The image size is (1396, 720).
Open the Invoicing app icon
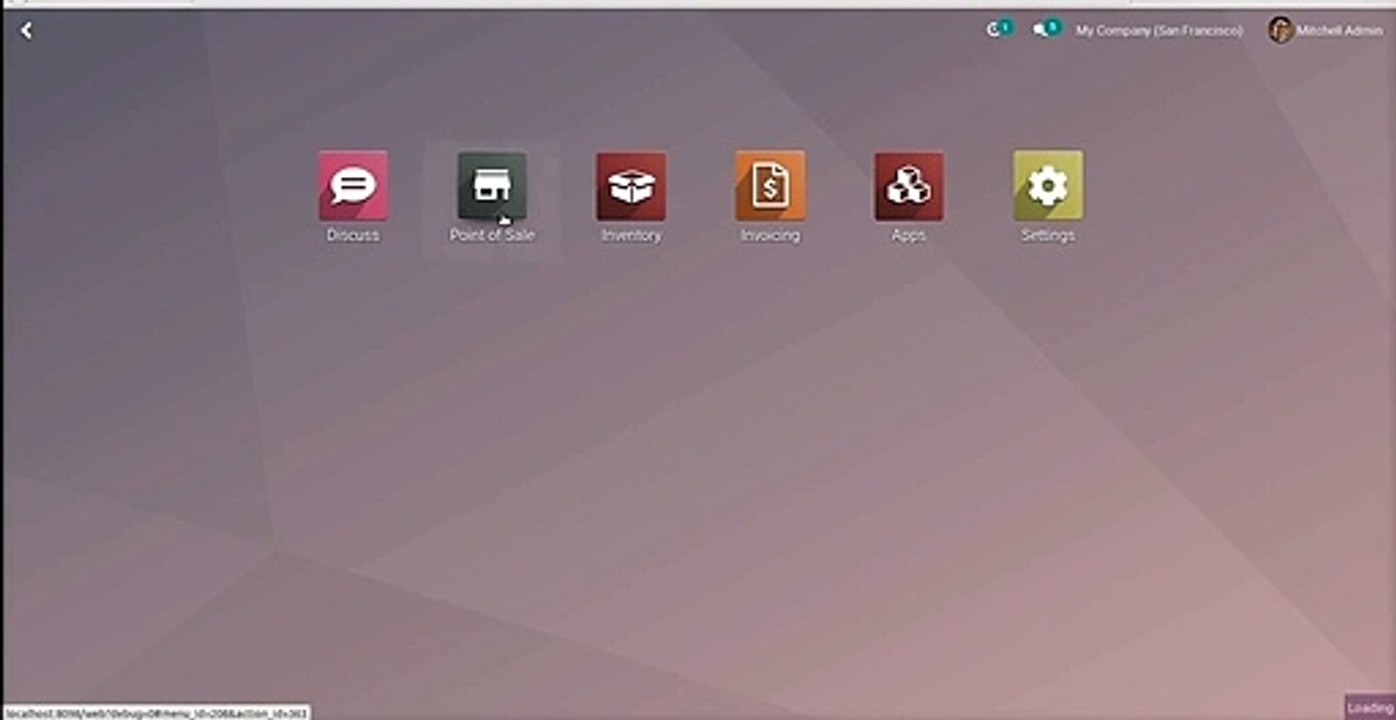tap(770, 186)
